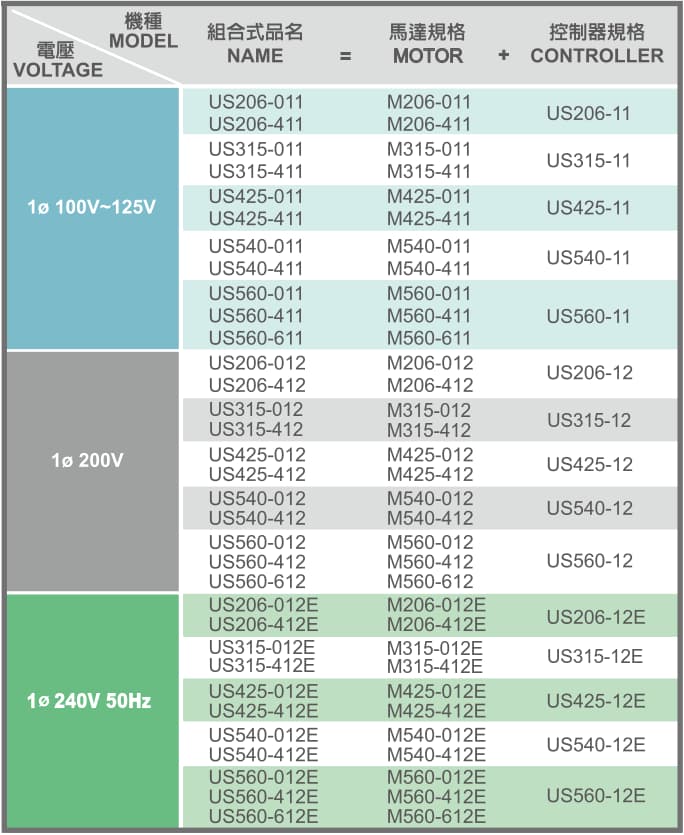
Task: Click the equals sign in the header
Action: [345, 56]
